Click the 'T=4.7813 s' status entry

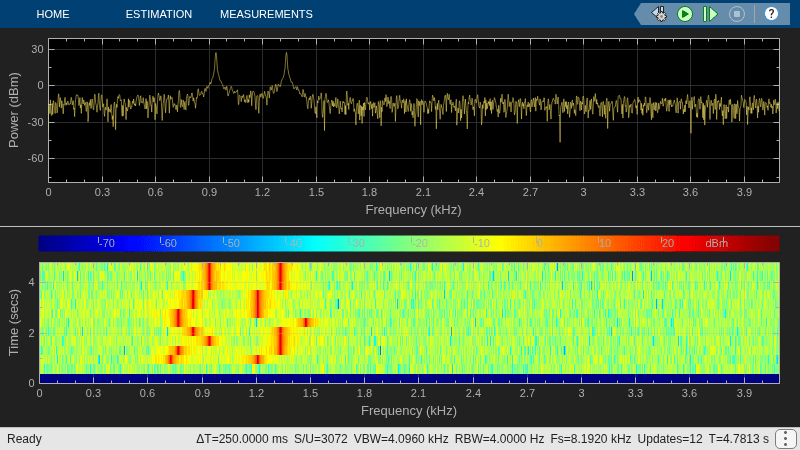point(739,439)
